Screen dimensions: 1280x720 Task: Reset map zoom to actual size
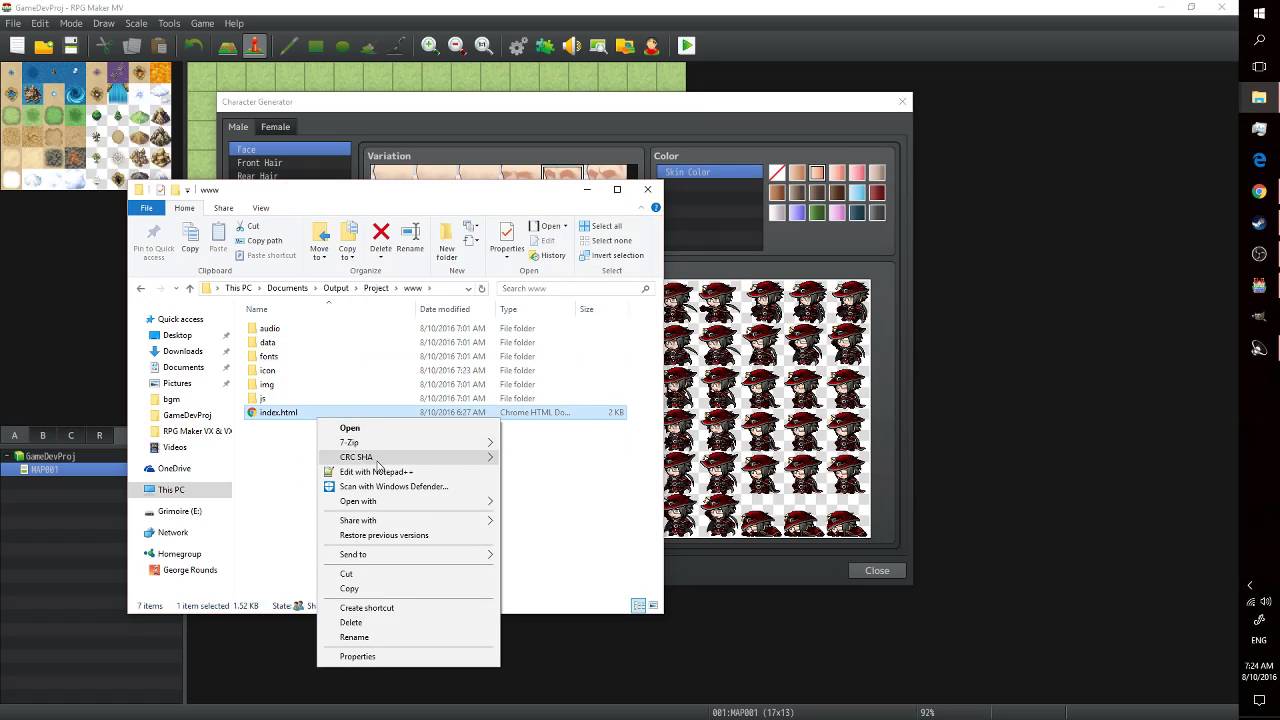click(x=484, y=46)
